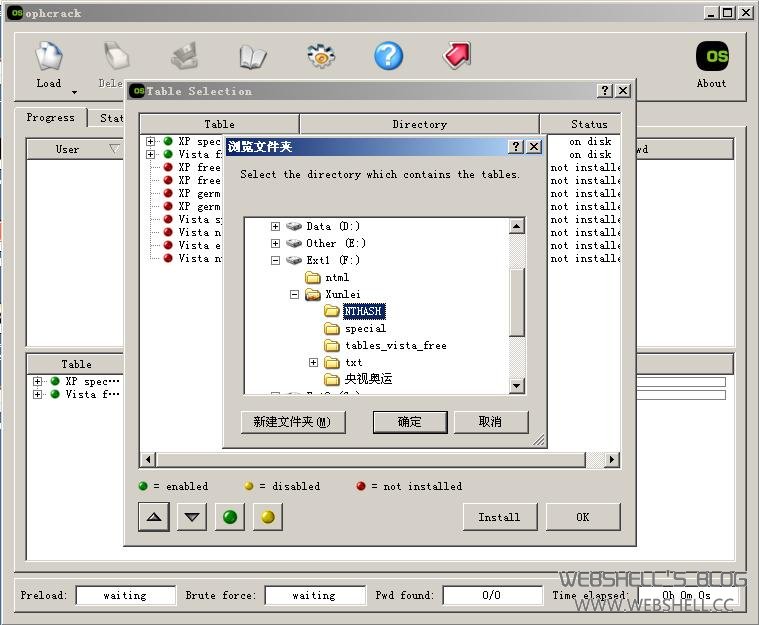Viewport: 759px width, 625px height.
Task: Expand the Other (E:) drive
Action: tap(275, 243)
